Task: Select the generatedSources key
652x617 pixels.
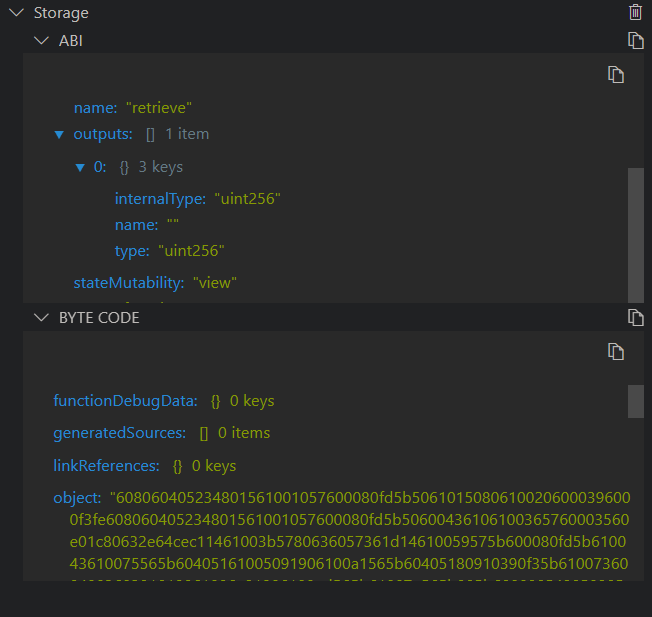Action: click(119, 433)
